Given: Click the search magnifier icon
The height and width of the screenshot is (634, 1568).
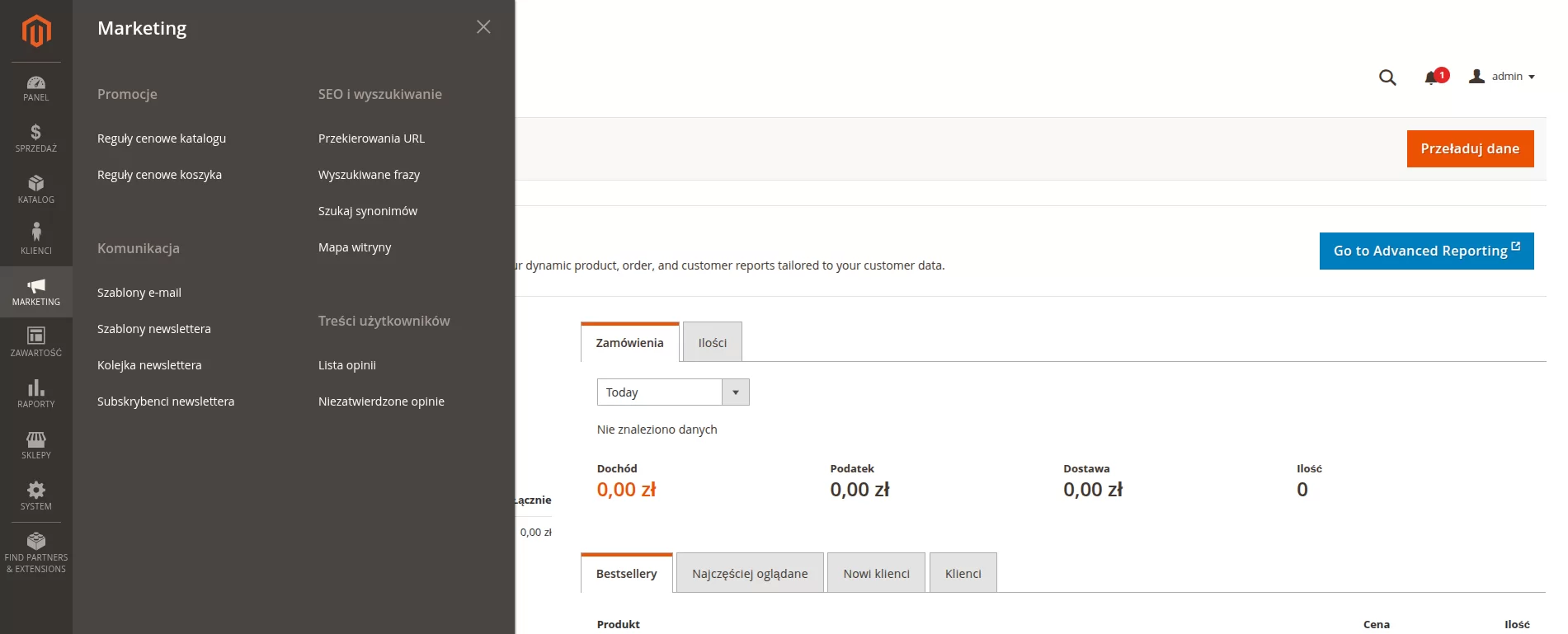Looking at the screenshot, I should tap(1387, 77).
